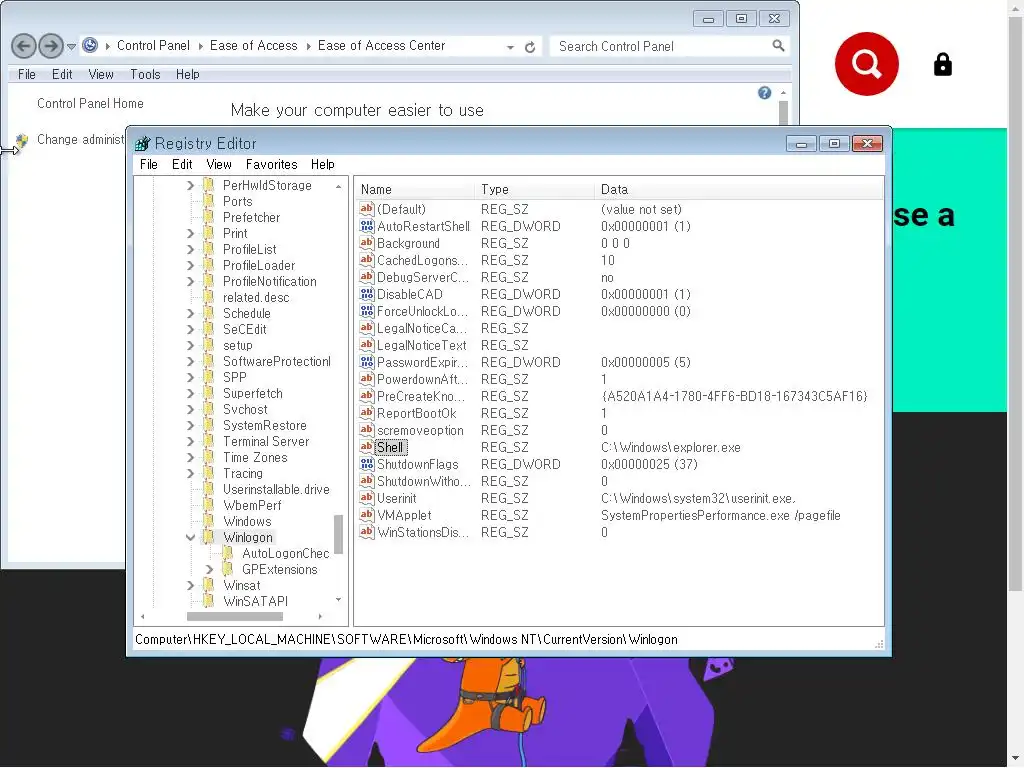1024x768 pixels.
Task: Expand the PerHwIdStorage tree node
Action: pos(190,185)
